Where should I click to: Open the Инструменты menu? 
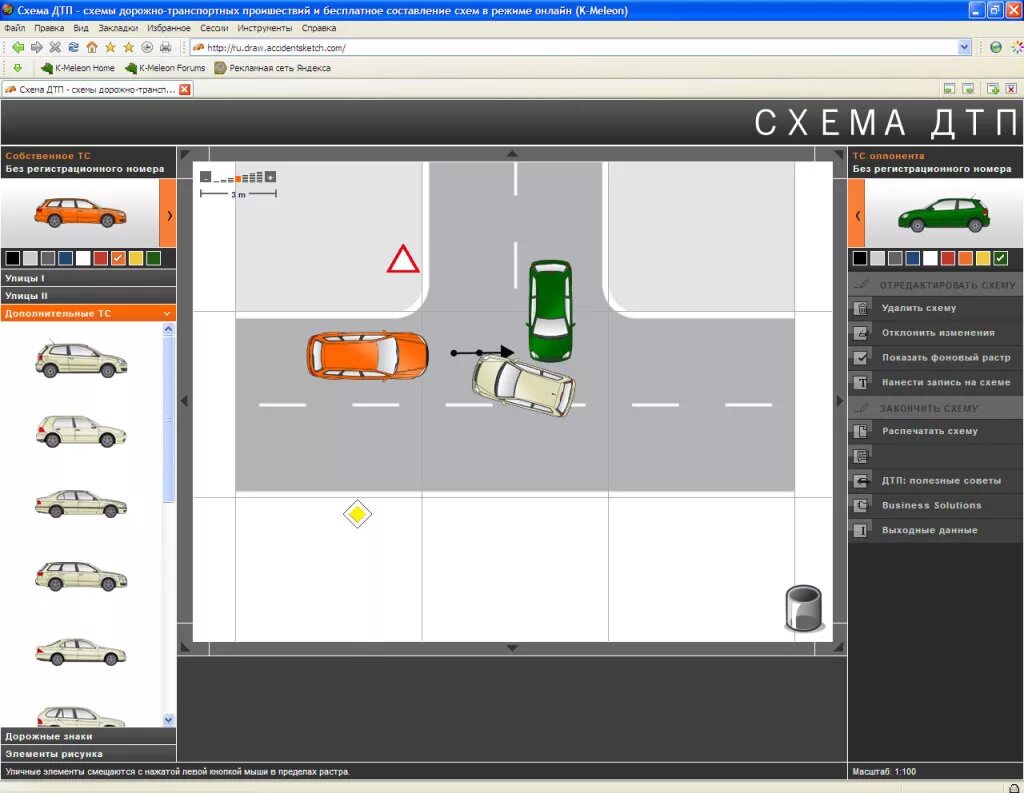point(264,28)
